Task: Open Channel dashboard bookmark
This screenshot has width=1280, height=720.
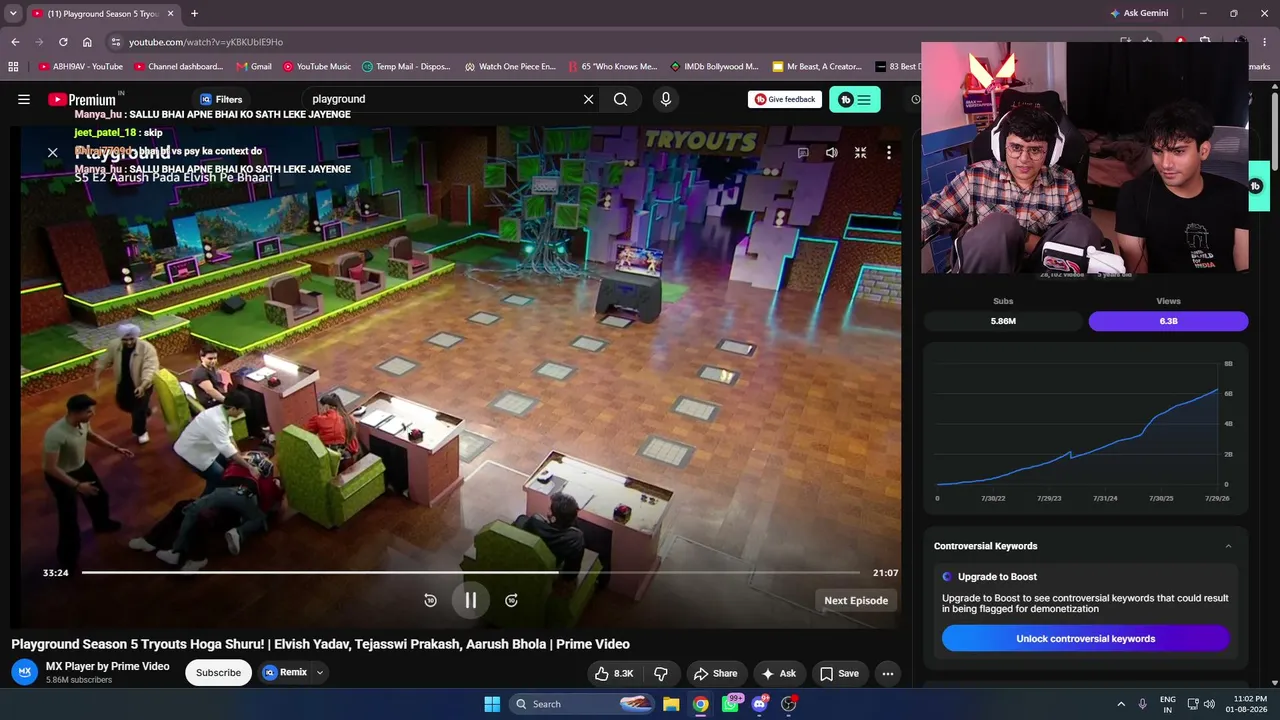Action: coord(179,67)
